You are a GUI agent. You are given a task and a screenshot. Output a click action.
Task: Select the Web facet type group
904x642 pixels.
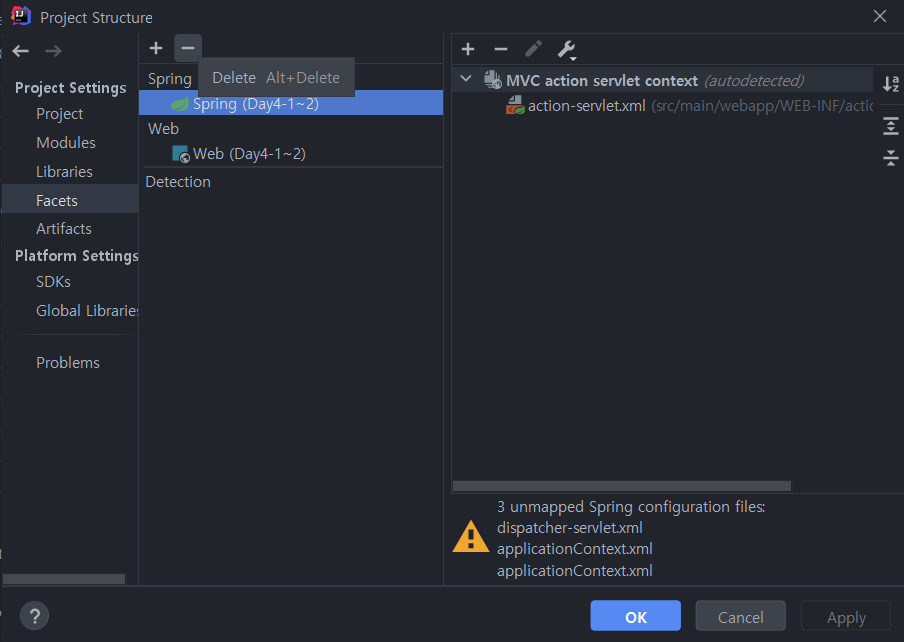[163, 129]
